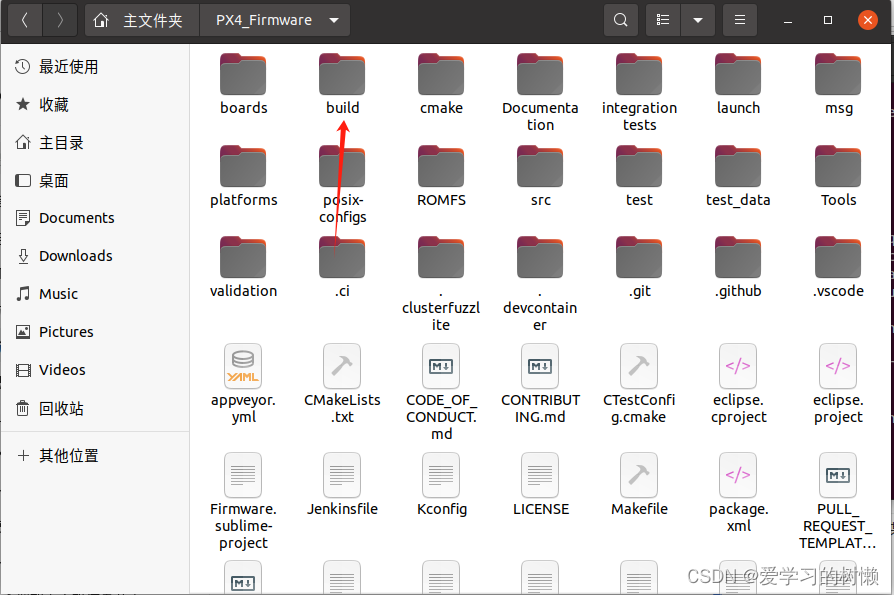
Task: Expand Other Locations in the sidebar
Action: [68, 456]
